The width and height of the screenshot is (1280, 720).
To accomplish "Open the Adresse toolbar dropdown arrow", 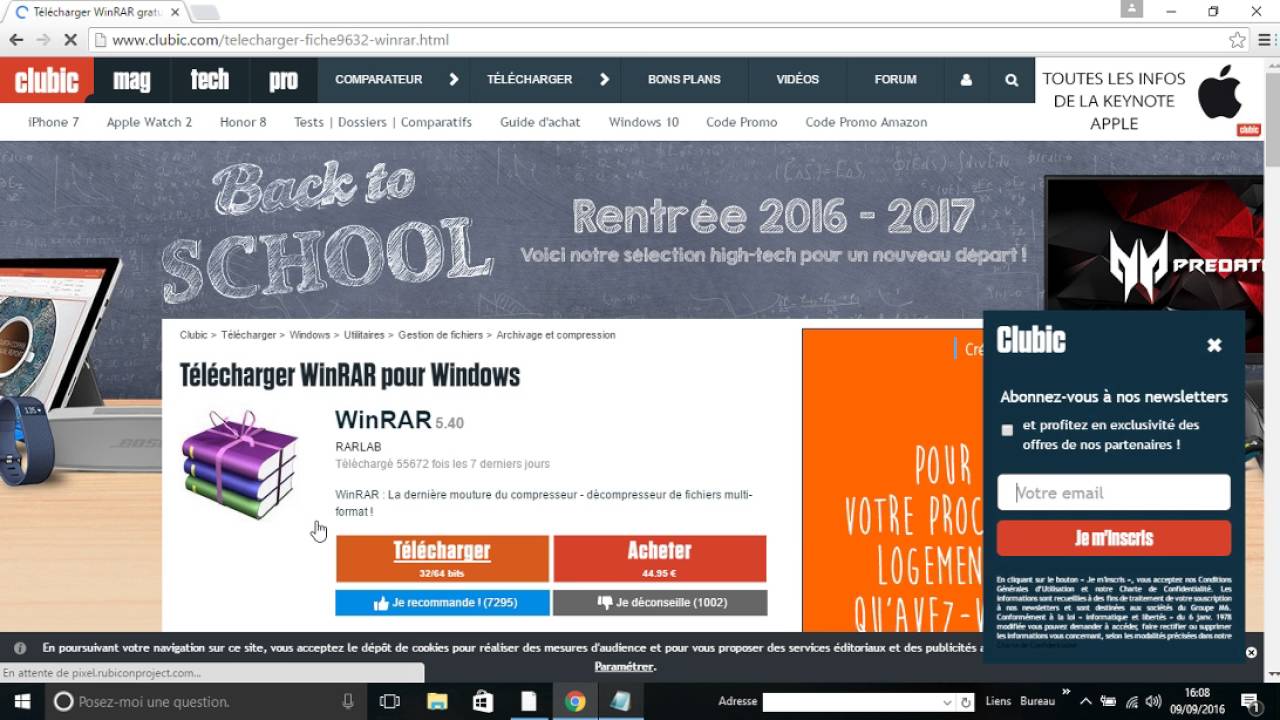I will 948,702.
